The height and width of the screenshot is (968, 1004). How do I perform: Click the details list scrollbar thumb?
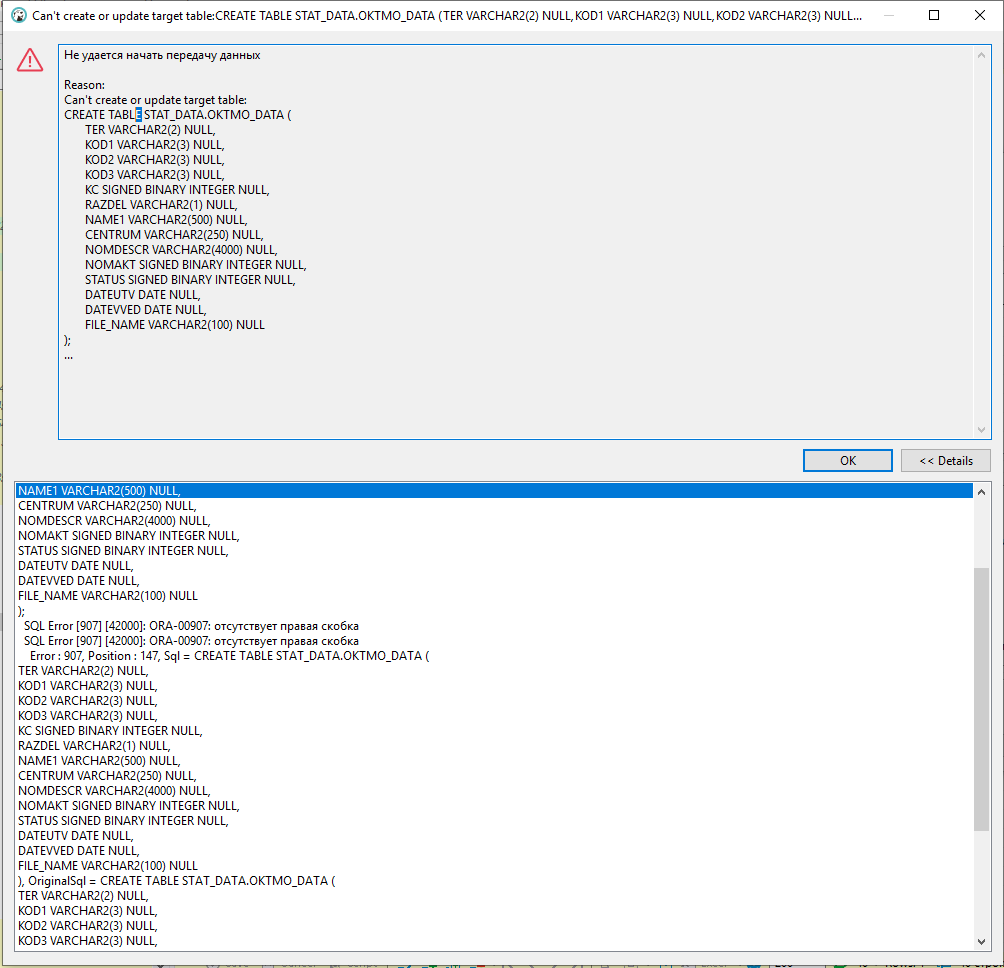point(981,699)
